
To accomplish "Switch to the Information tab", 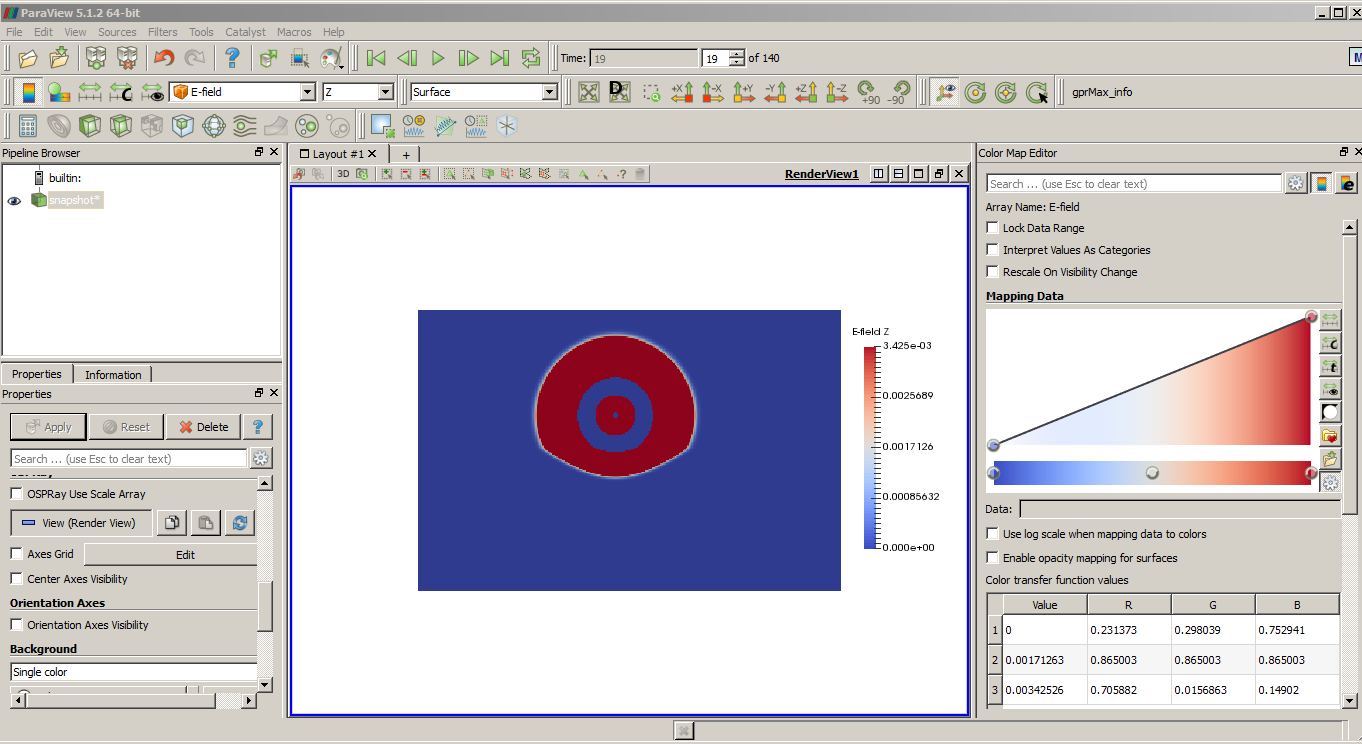I will tap(113, 375).
